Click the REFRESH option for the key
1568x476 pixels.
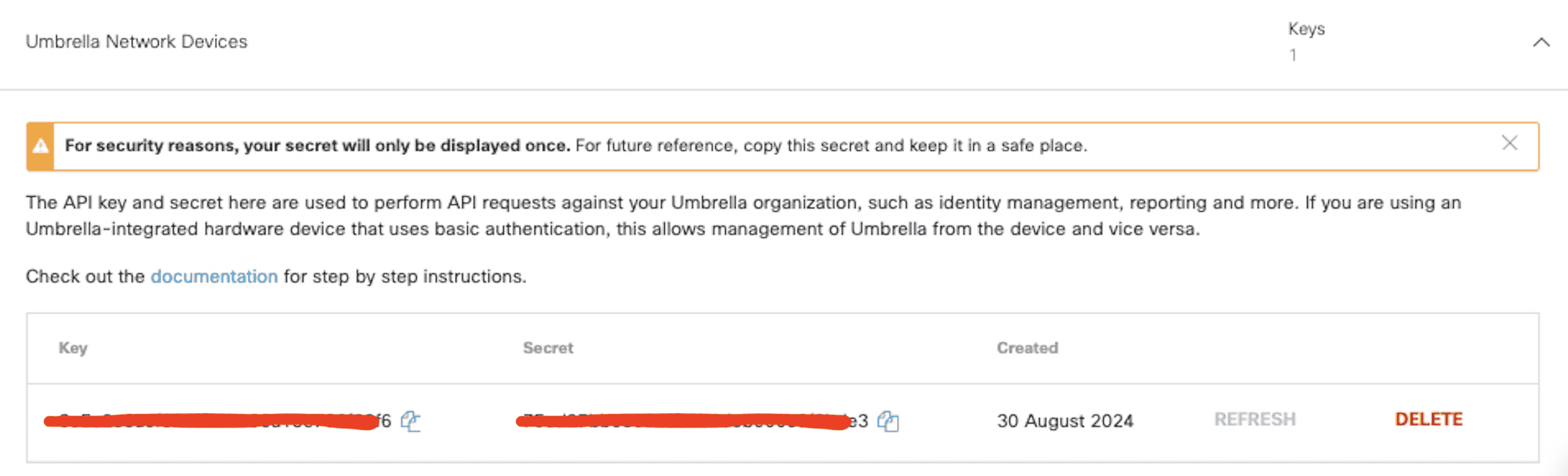coord(1255,419)
